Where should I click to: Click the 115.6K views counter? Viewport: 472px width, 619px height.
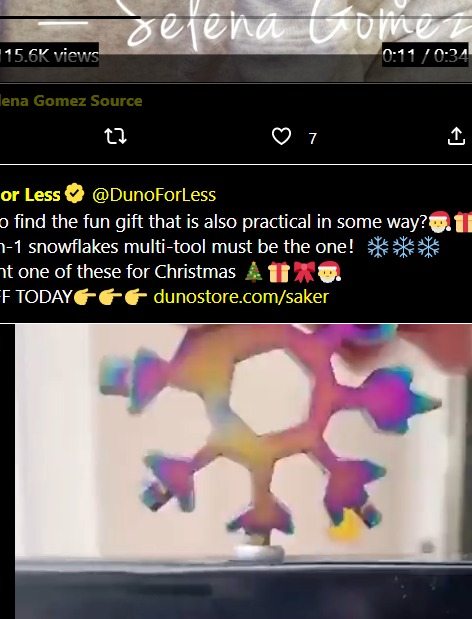tap(49, 56)
